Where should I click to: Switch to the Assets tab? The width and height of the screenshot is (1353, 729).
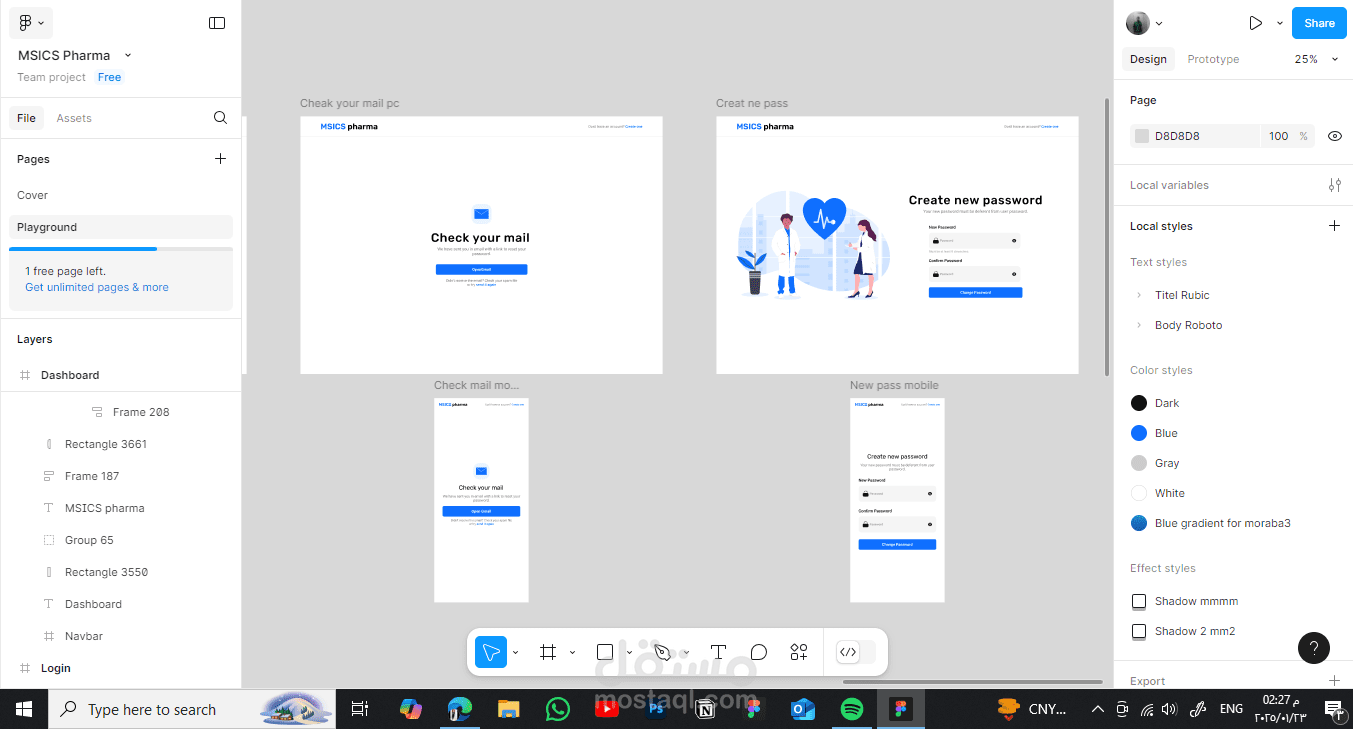[74, 118]
